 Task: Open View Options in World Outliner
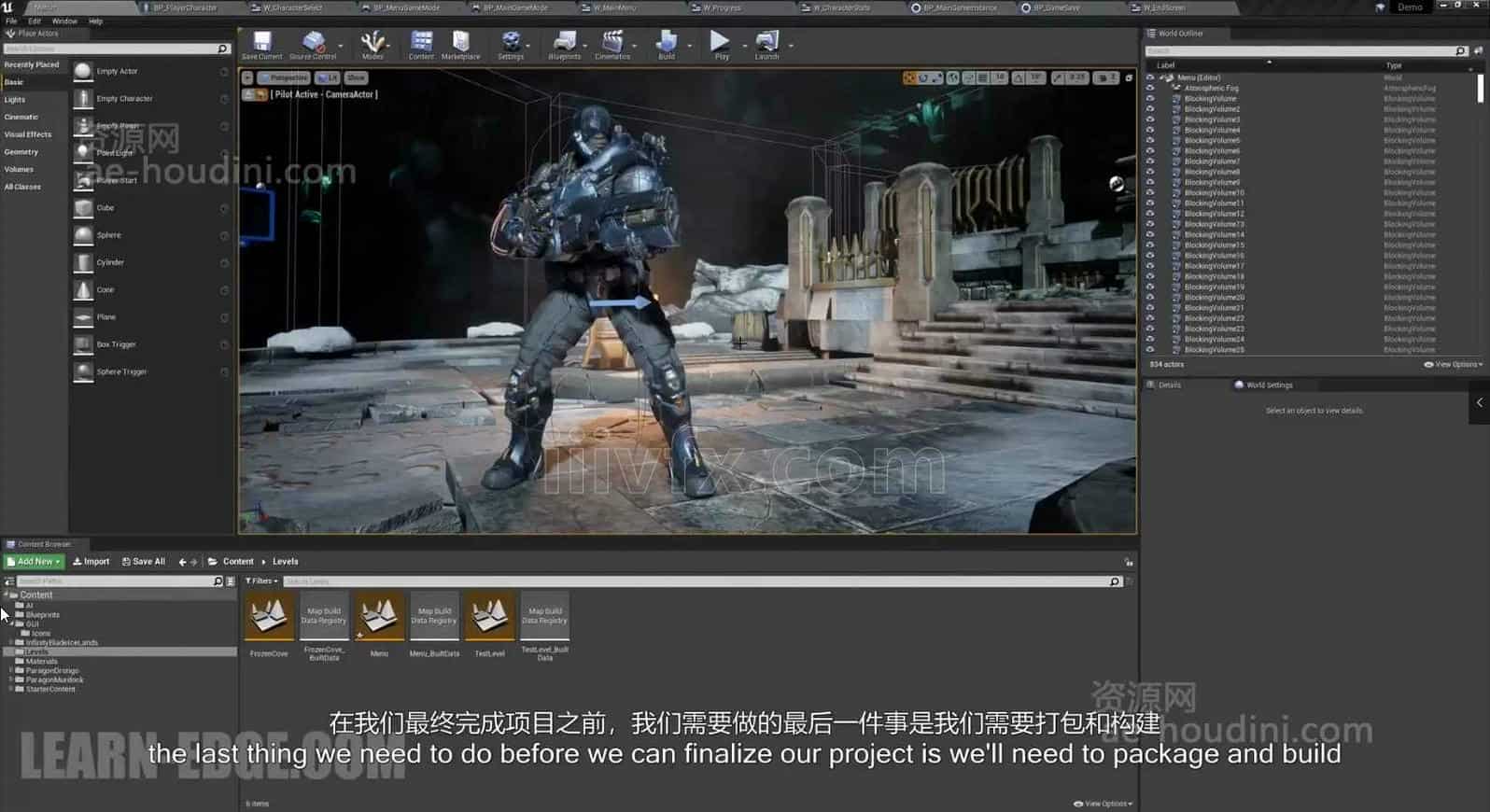[1454, 365]
